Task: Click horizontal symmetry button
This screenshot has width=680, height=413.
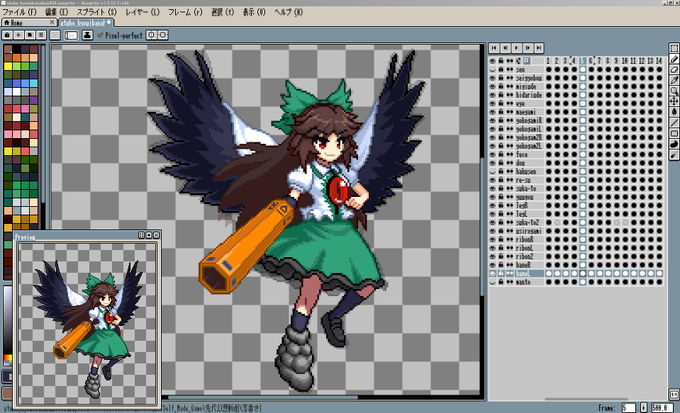Action: [x=152, y=35]
